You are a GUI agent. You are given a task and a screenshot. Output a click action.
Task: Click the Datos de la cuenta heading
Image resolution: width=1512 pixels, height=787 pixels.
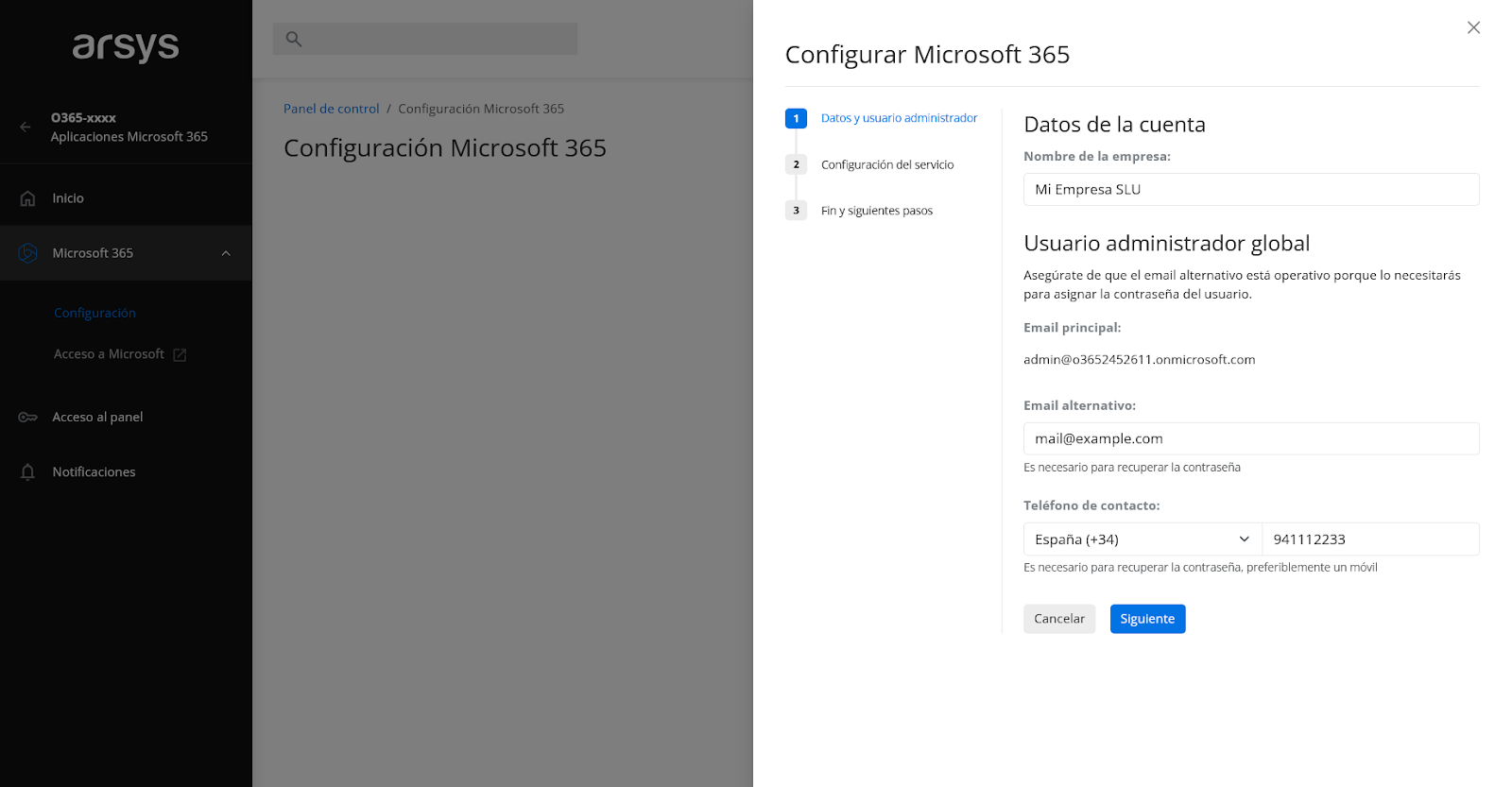(x=1114, y=125)
